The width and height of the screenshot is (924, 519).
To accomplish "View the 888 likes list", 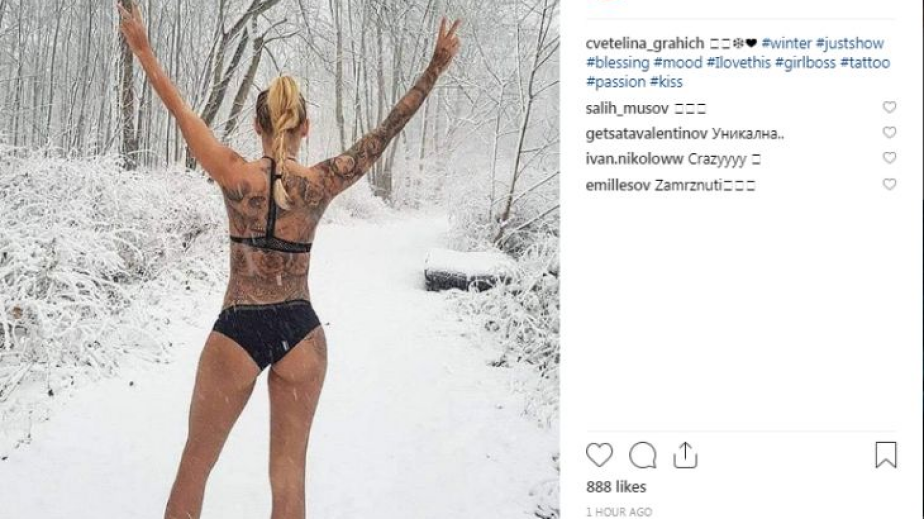I will pos(616,487).
